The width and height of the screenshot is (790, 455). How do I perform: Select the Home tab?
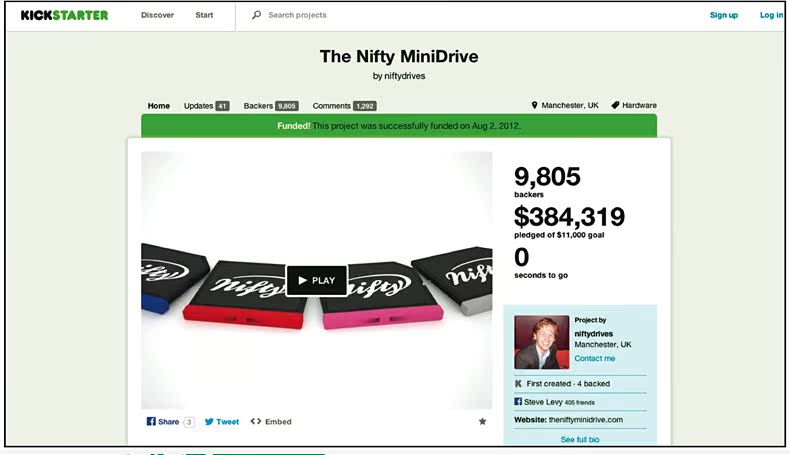(x=159, y=106)
